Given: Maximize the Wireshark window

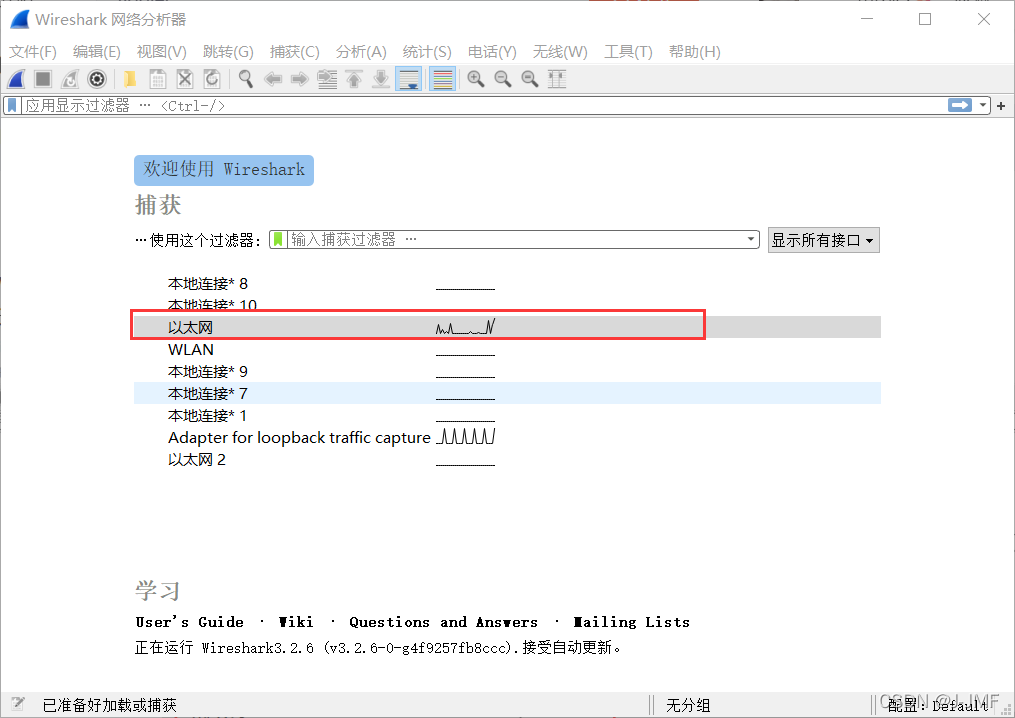Looking at the screenshot, I should [925, 19].
